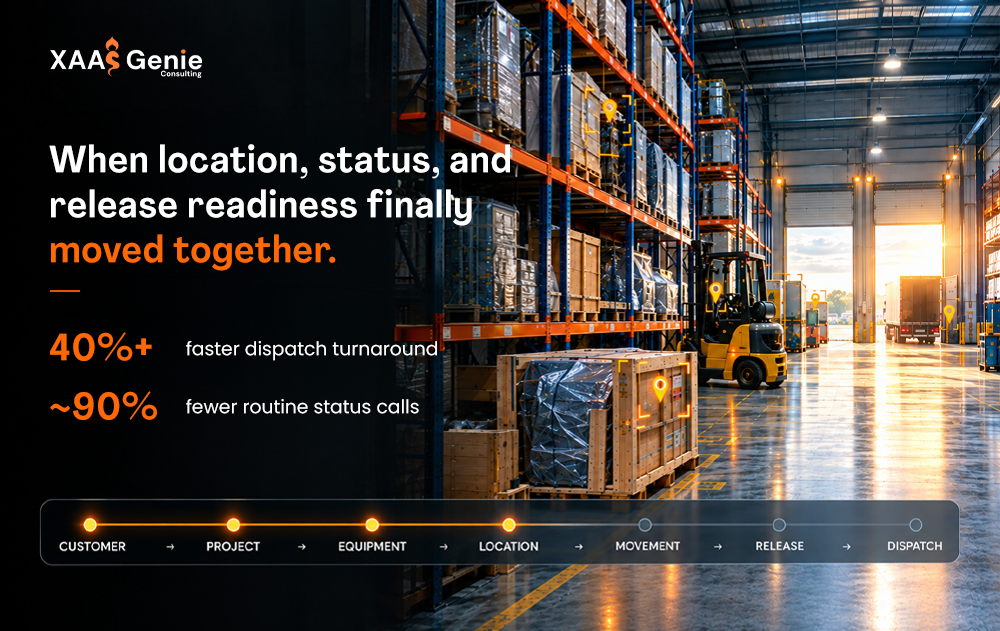Click the XAAS Genie Consulting logo
The image size is (1000, 631).
pyautogui.click(x=126, y=58)
